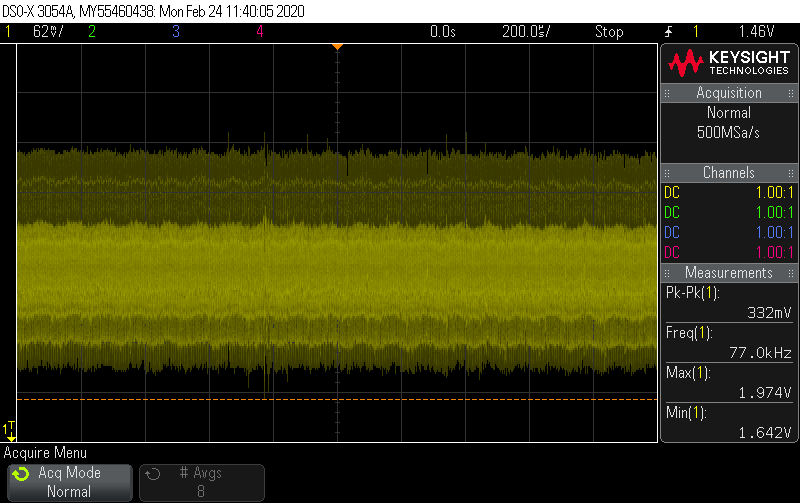Open the Channels panel header

tap(729, 173)
